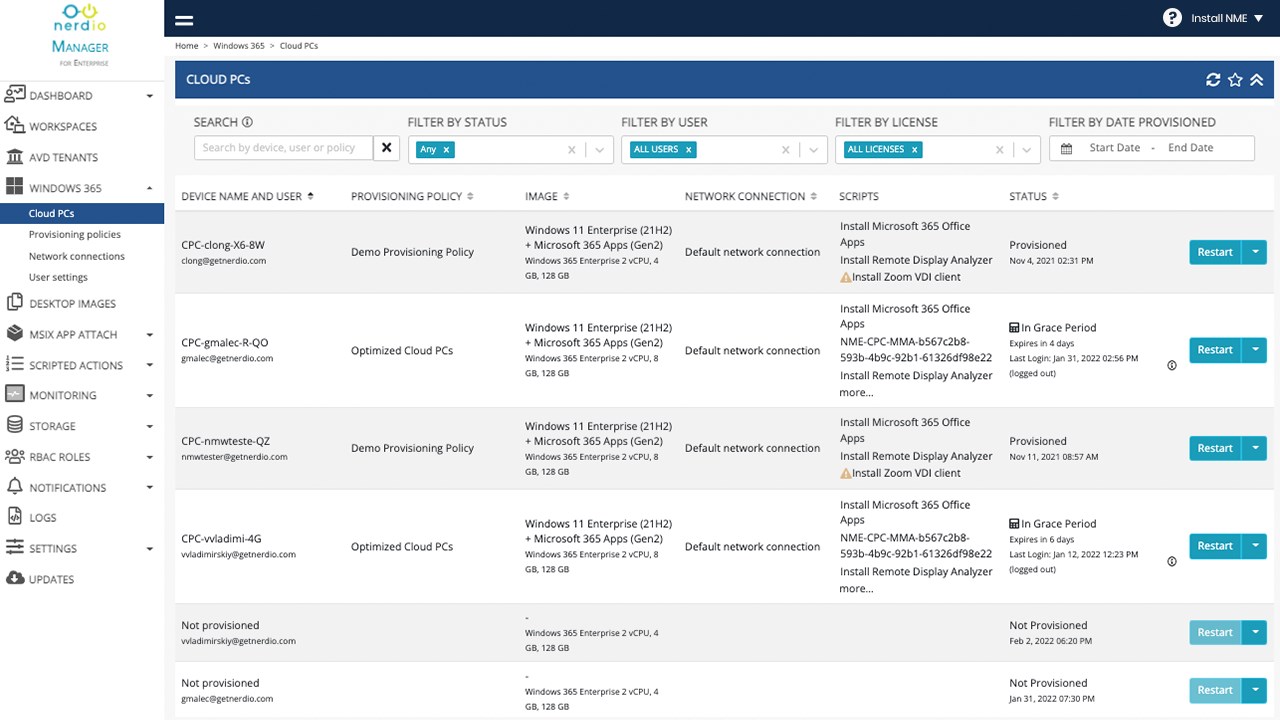Collapse the Cloud PCs panel with double chevron

click(x=1257, y=80)
